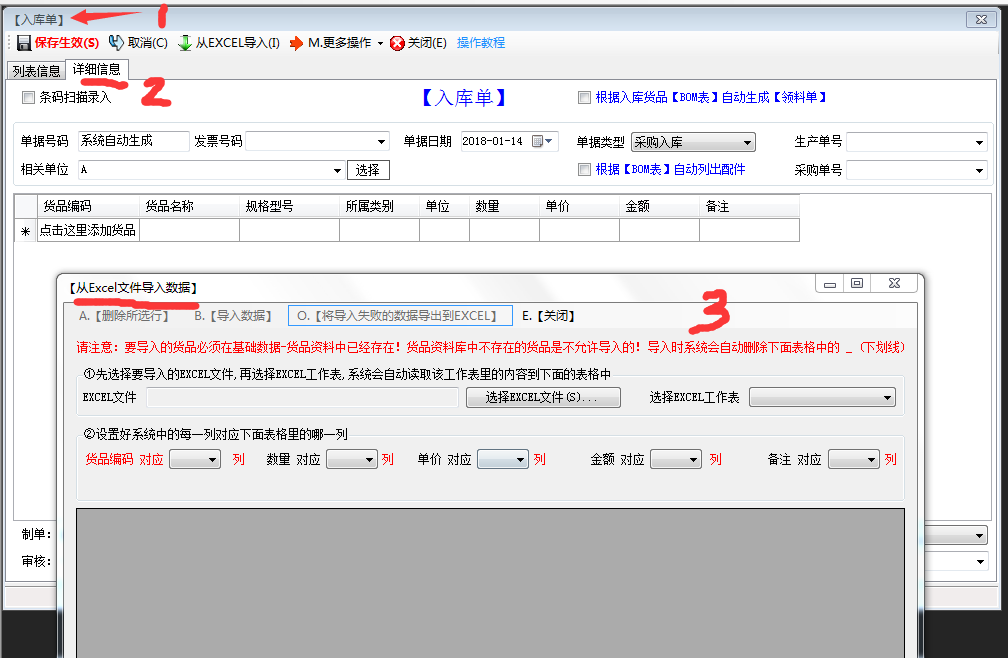
Task: Open the 操作教程 tutorial link
Action: point(481,43)
